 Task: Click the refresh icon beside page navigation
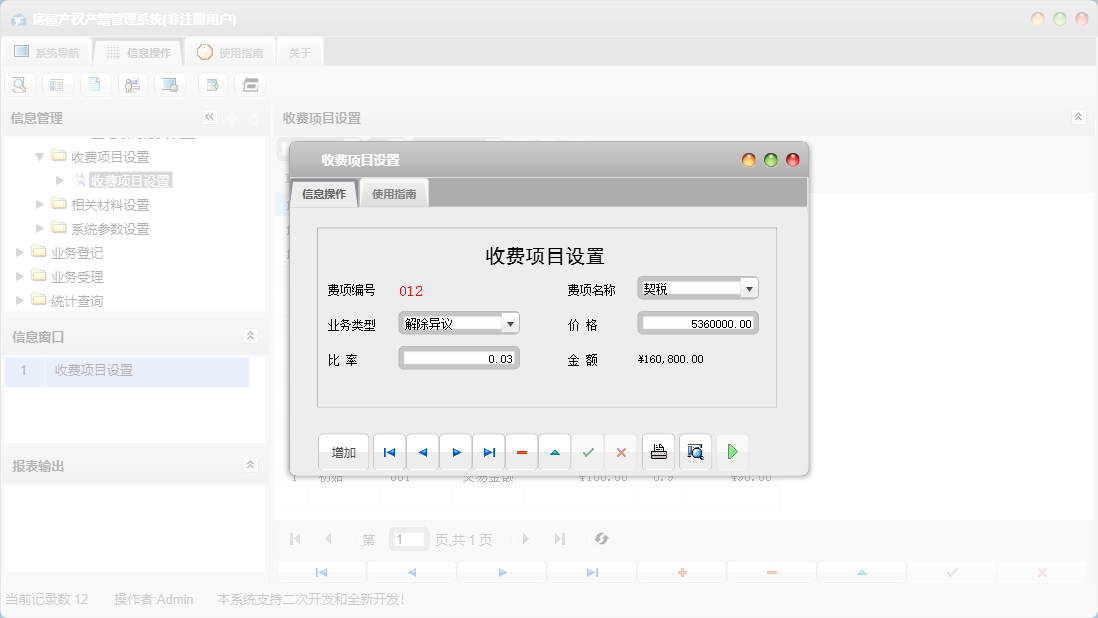click(601, 539)
